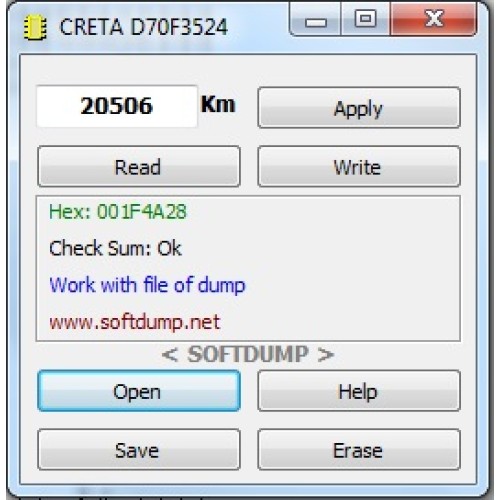500x500 pixels.
Task: Close the CRETA D70F3524 window
Action: coord(434,19)
